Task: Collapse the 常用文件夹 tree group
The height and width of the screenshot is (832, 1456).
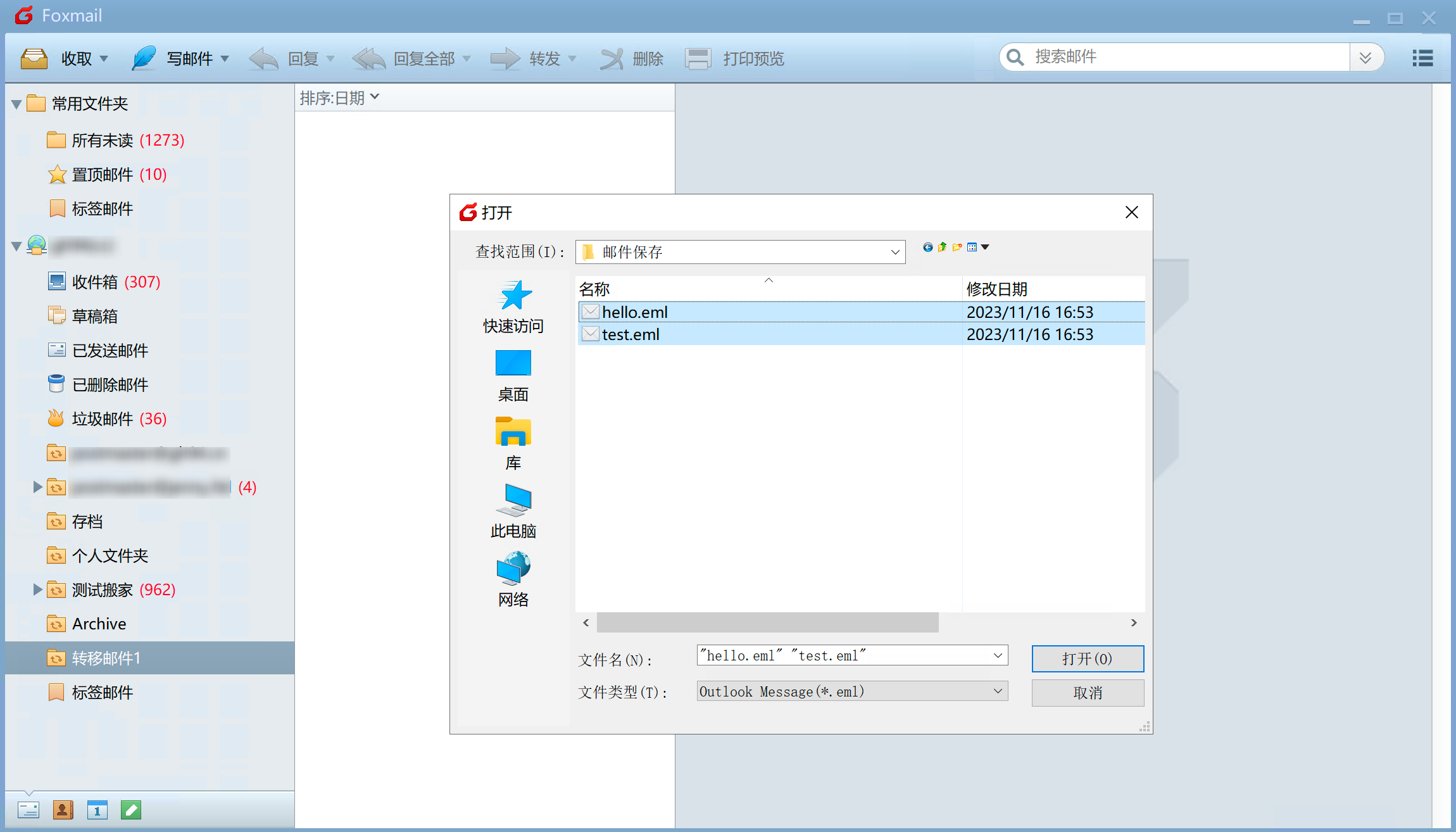Action: click(16, 104)
